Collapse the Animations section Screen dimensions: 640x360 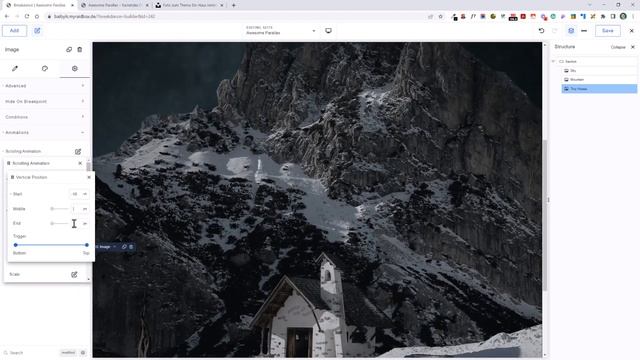pos(45,132)
